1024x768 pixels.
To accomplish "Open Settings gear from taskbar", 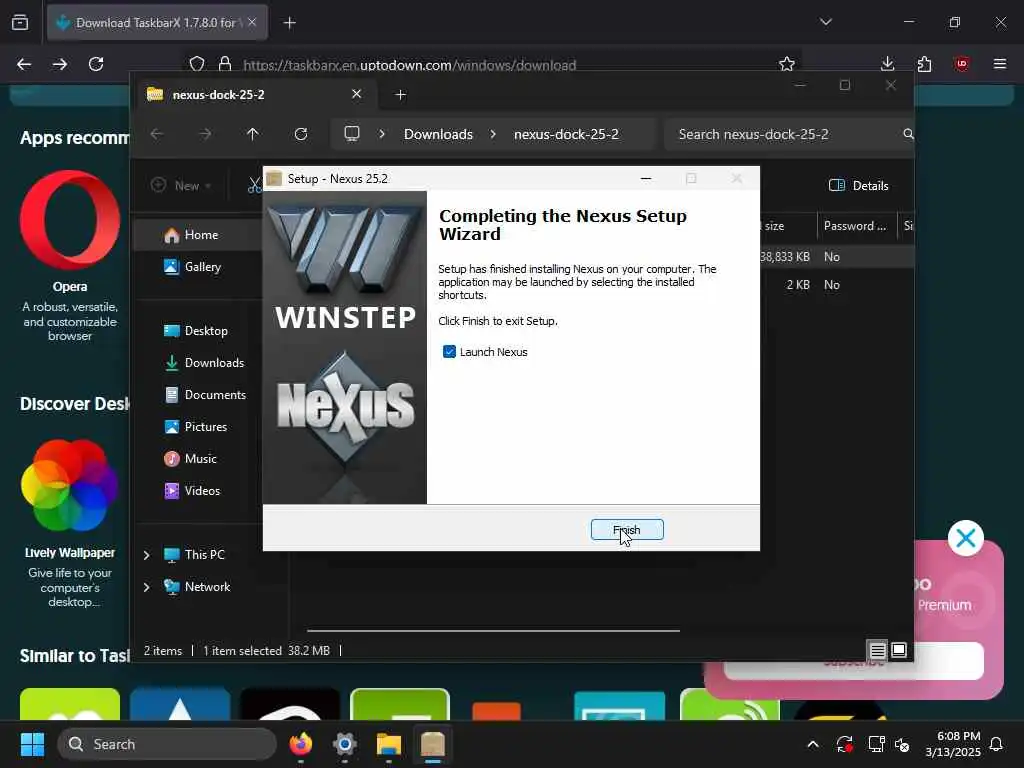I will coord(345,744).
